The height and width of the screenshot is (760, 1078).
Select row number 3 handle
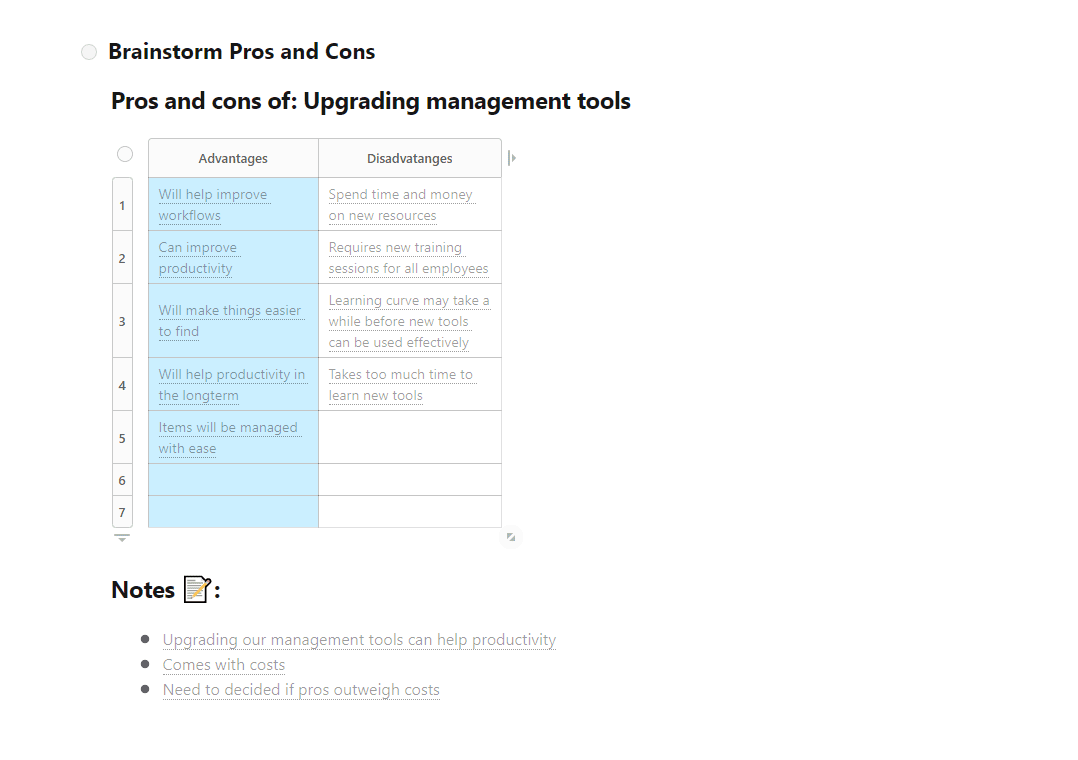[122, 321]
